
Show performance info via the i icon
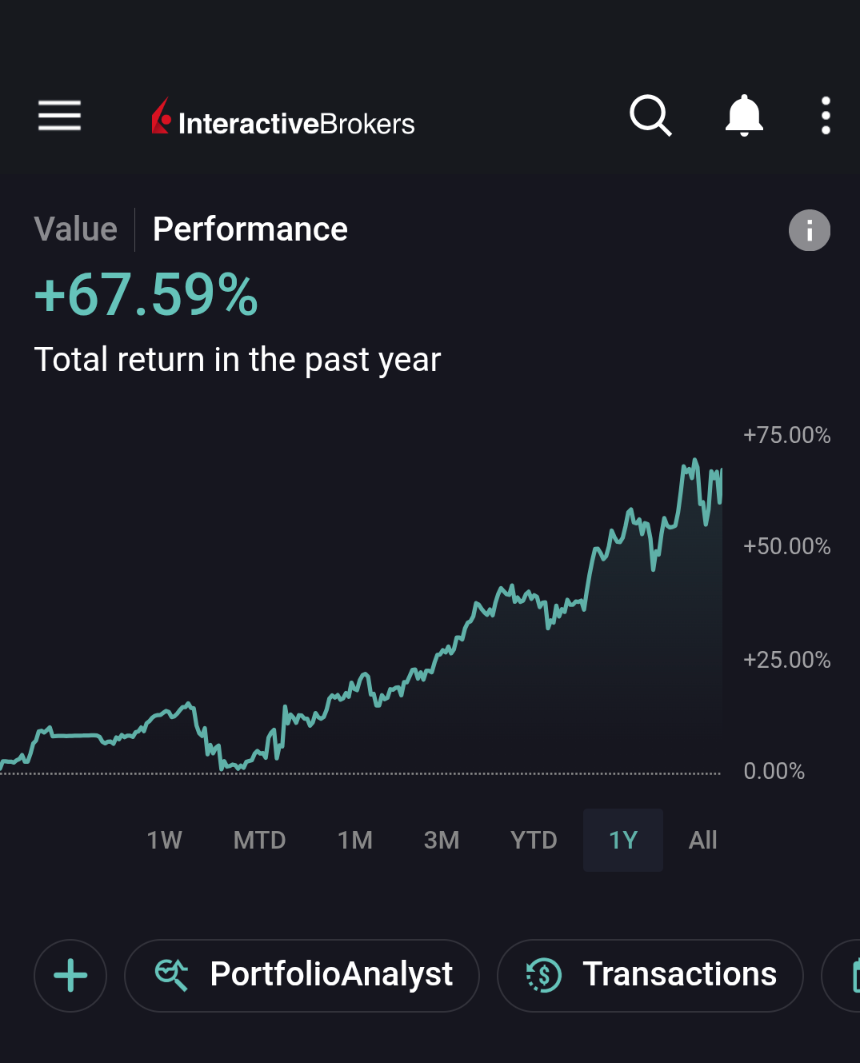pos(809,231)
